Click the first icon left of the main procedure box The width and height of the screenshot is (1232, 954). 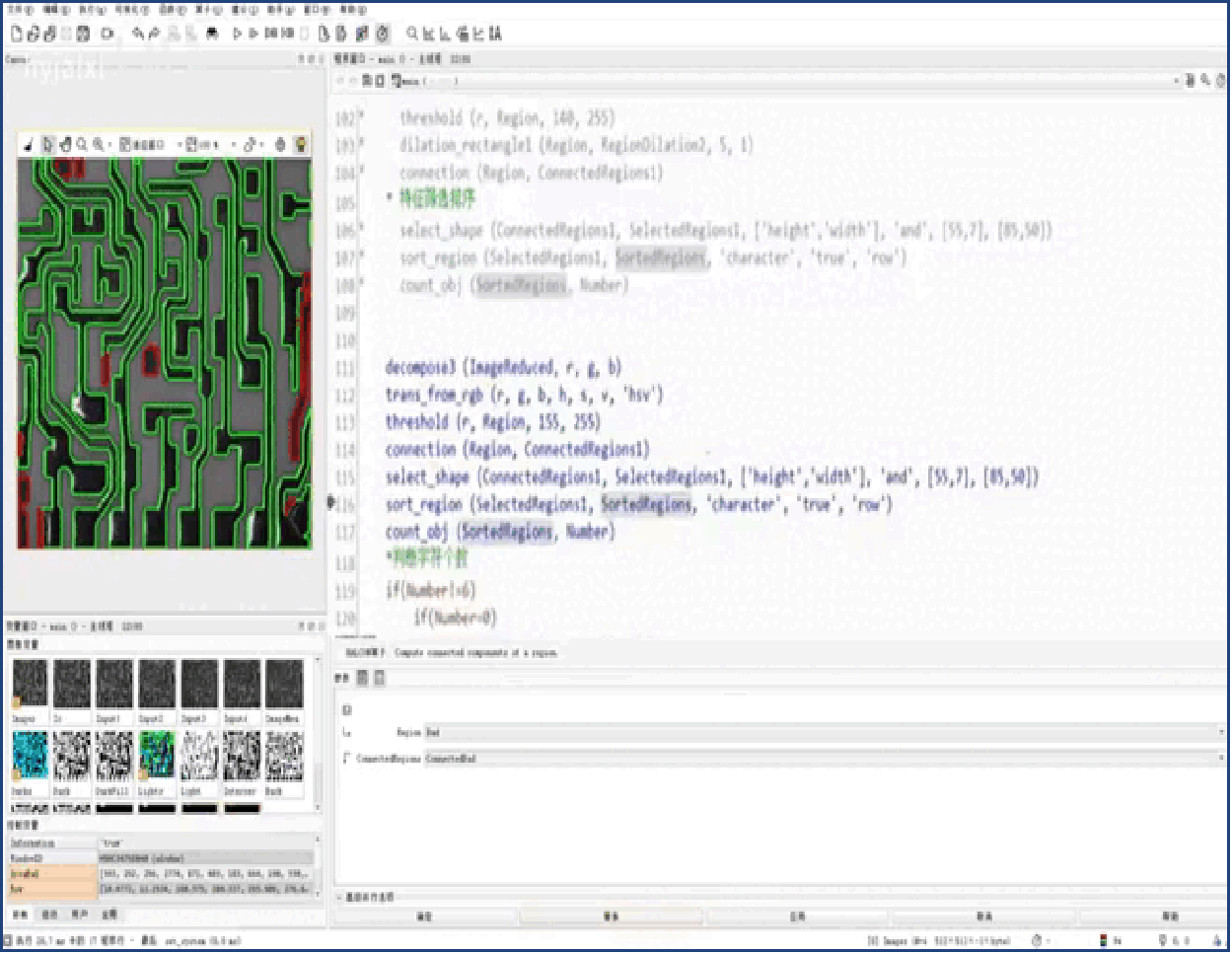click(x=366, y=81)
